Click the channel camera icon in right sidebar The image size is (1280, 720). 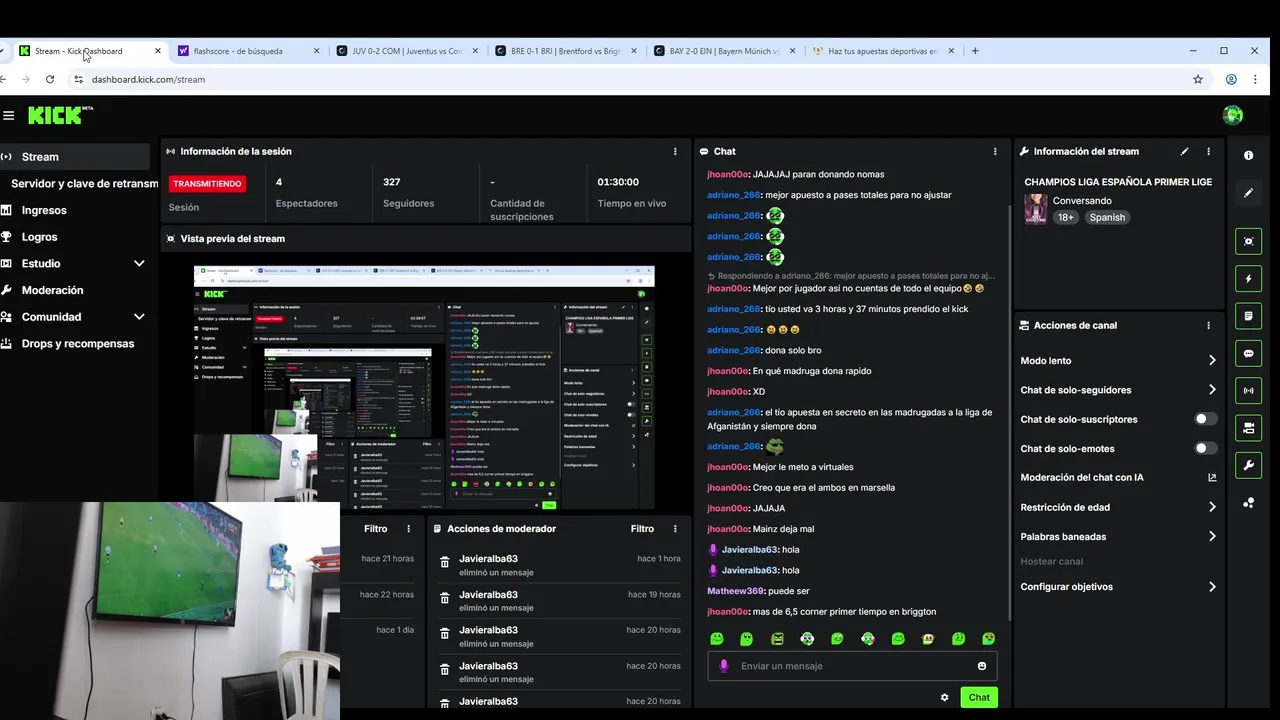point(1248,428)
